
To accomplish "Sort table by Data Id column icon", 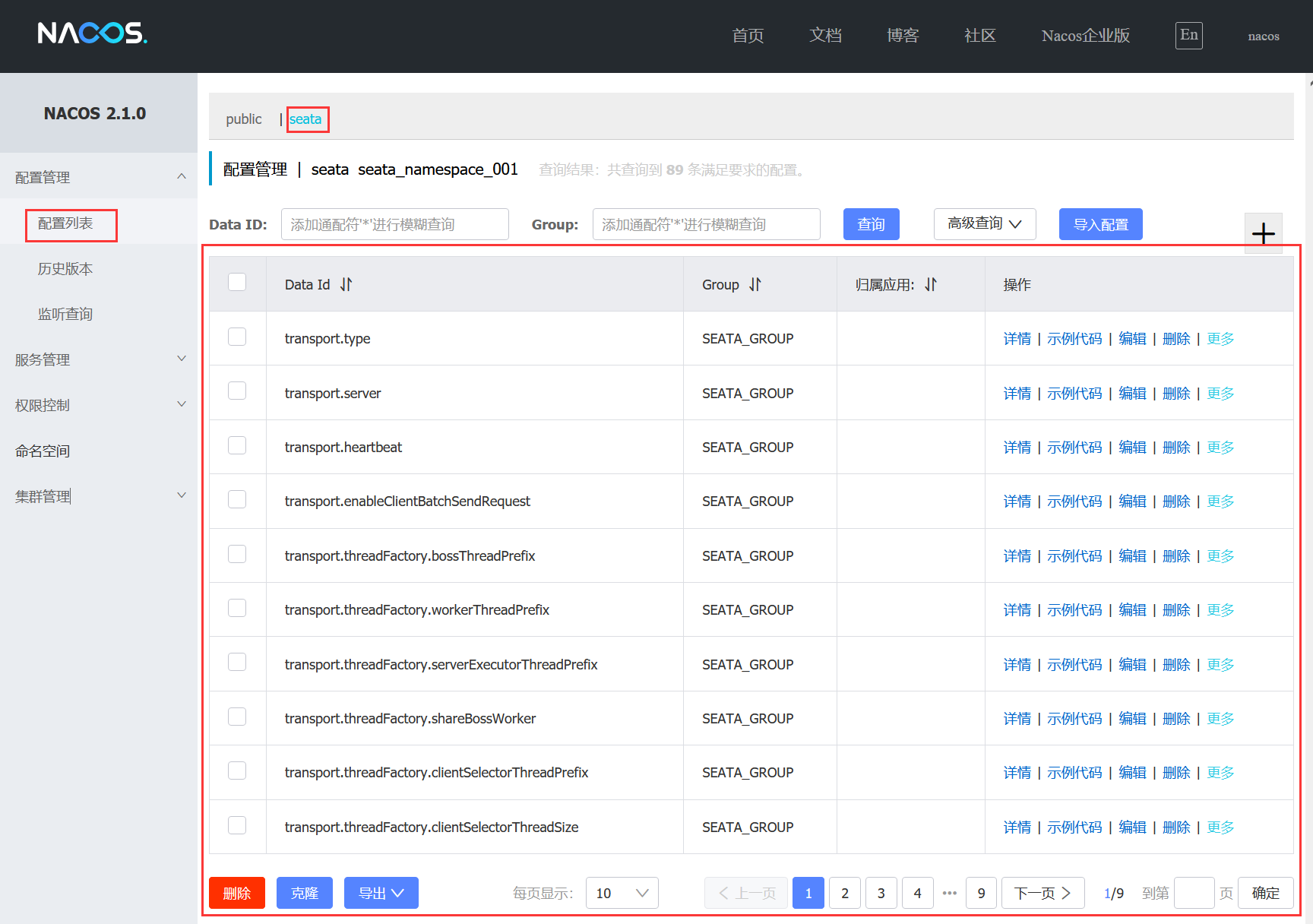I will coord(346,284).
